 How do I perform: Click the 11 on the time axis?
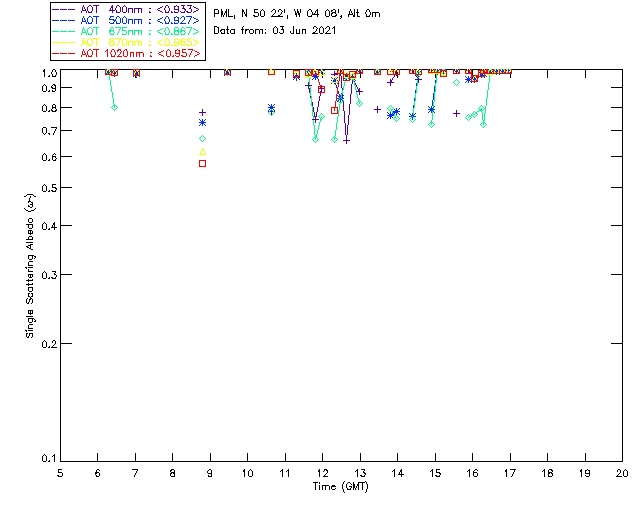pyautogui.click(x=285, y=473)
